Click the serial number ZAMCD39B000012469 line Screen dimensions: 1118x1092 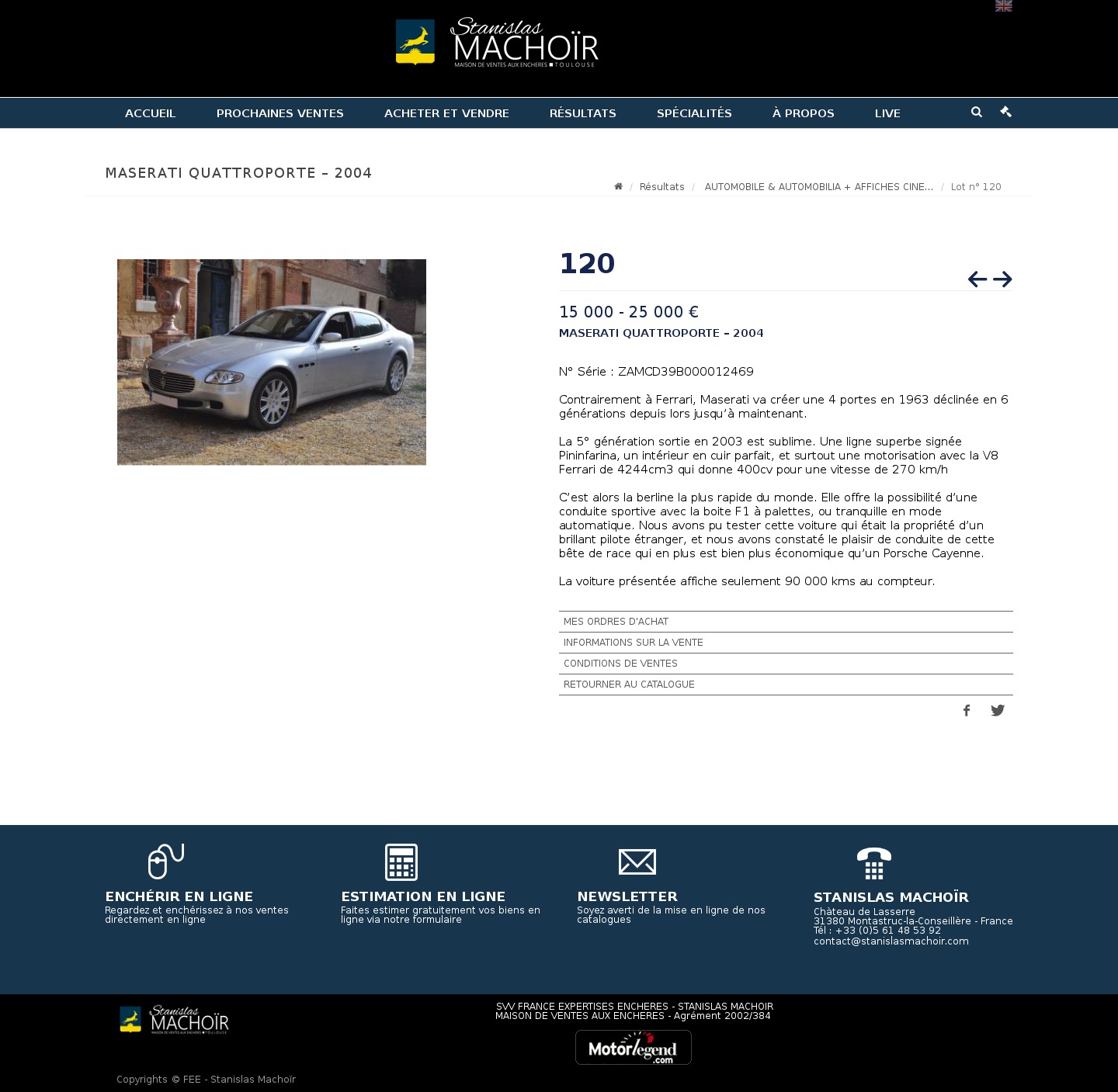point(656,372)
